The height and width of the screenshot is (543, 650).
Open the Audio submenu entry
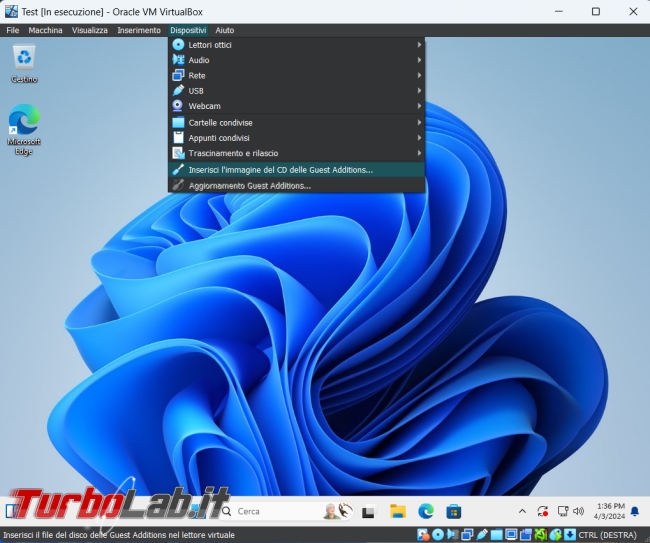pos(296,60)
